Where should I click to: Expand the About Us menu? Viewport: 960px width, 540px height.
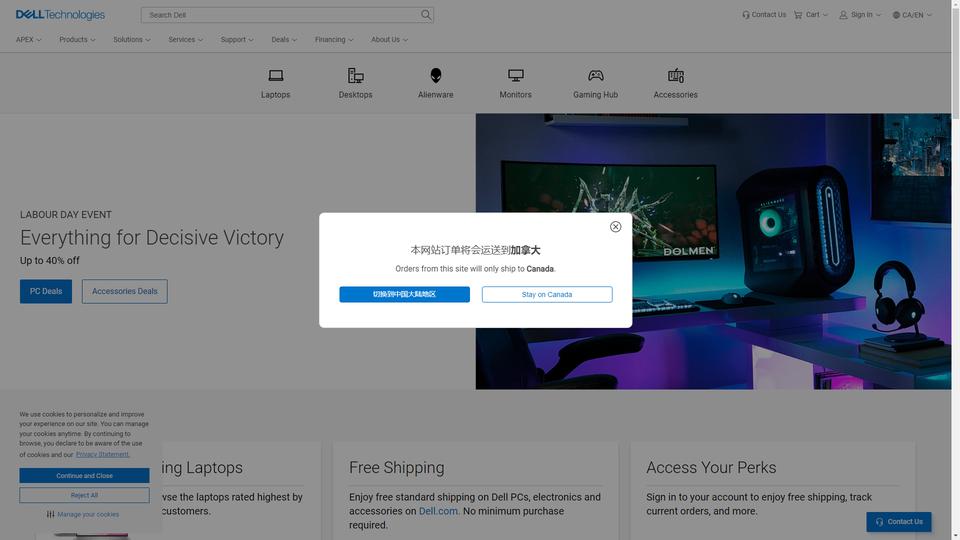(x=389, y=39)
